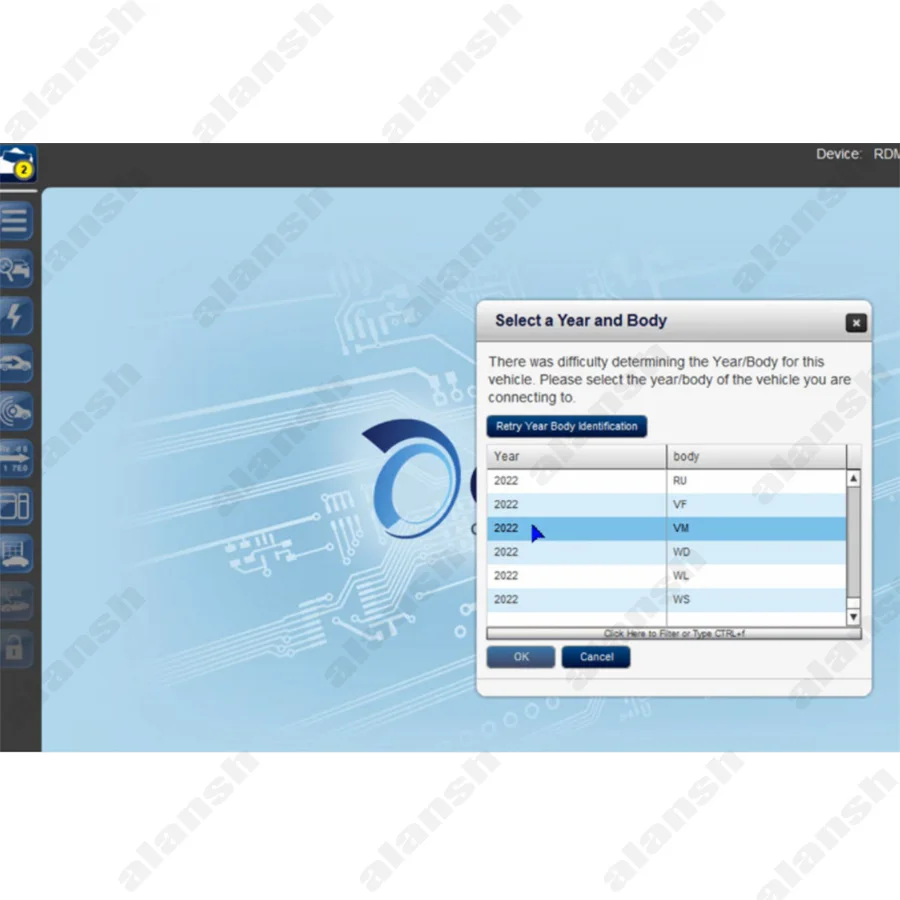This screenshot has height=900, width=900.
Task: Click the dimmed car icon above padlock
Action: 15,601
